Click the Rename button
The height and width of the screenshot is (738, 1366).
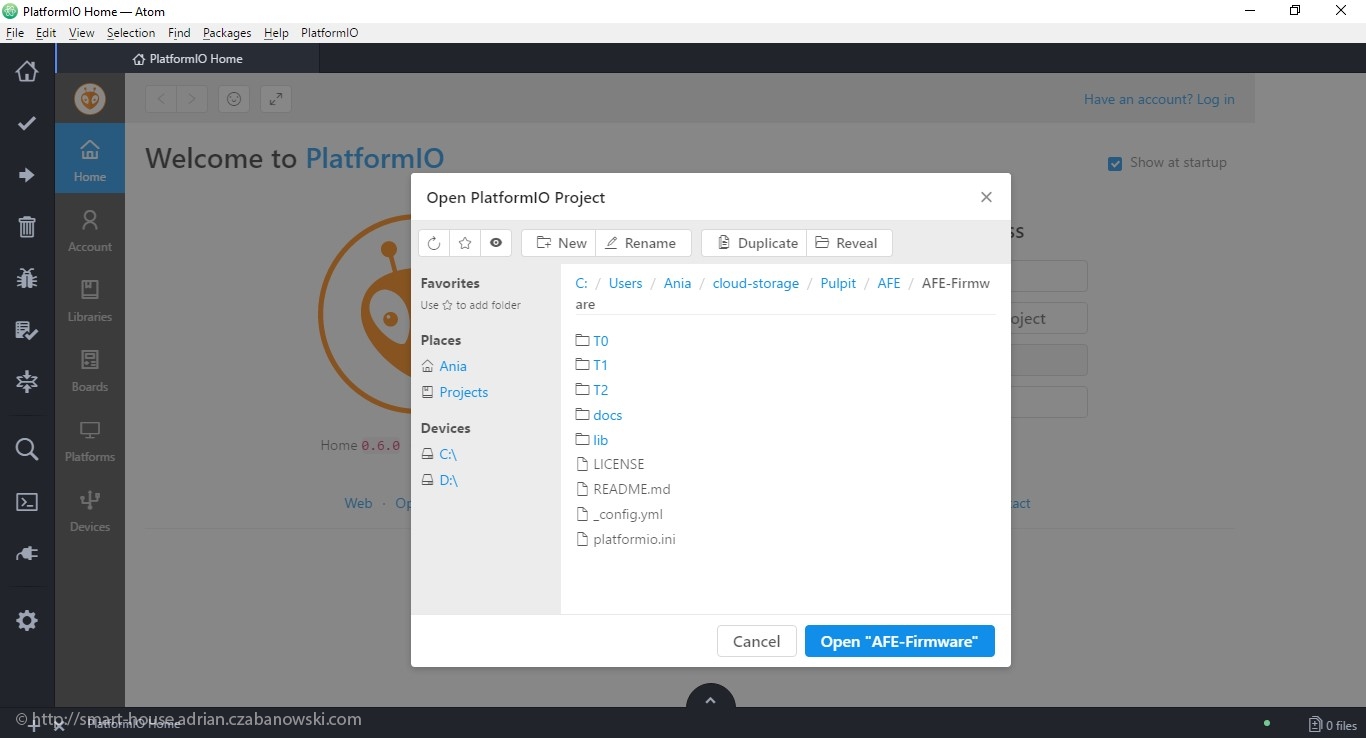tap(644, 243)
